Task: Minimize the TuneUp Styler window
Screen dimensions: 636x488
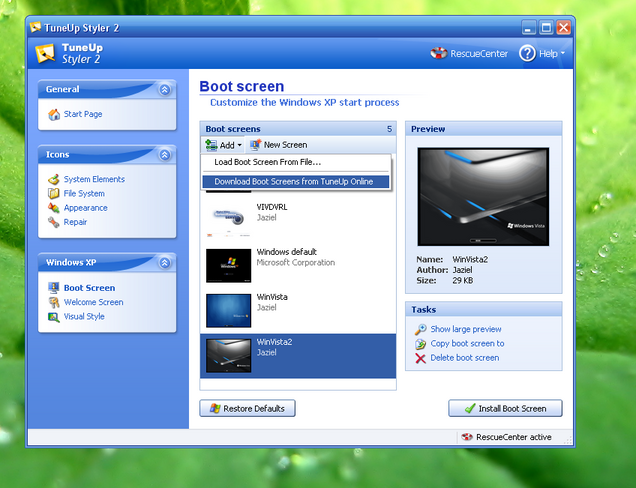Action: (x=528, y=28)
